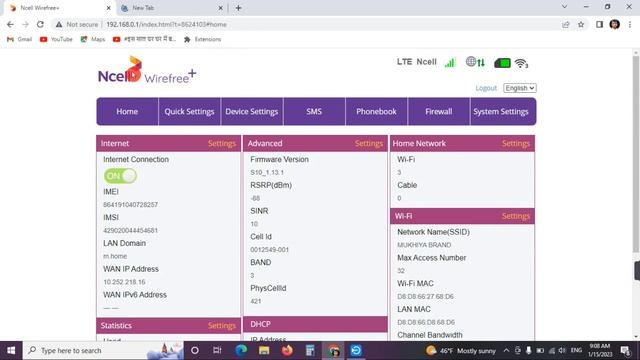Image resolution: width=640 pixels, height=360 pixels.
Task: Open the Chrome three-dot menu
Action: (630, 24)
